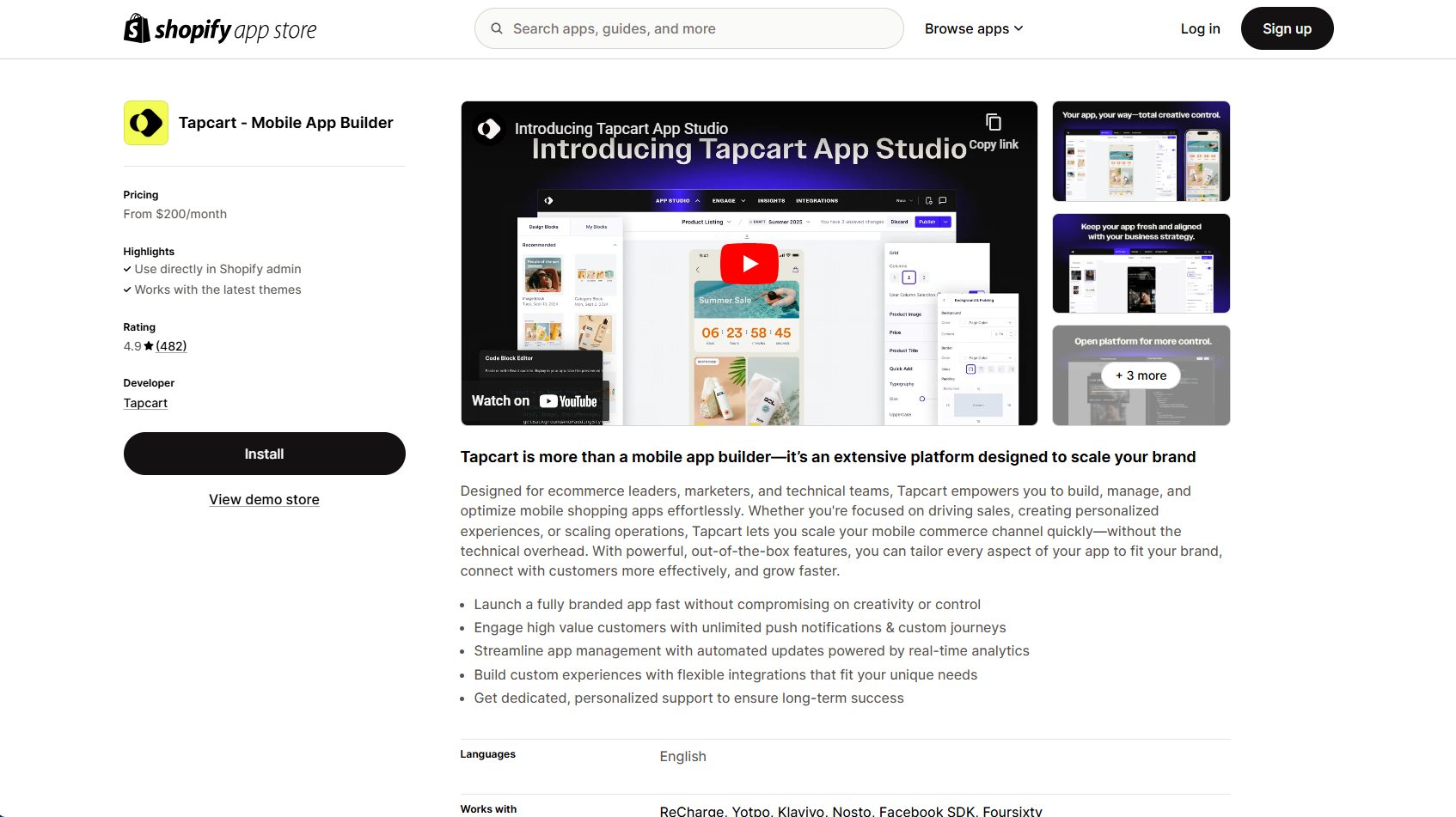
Task: Focus the search apps input field
Action: coord(689,28)
